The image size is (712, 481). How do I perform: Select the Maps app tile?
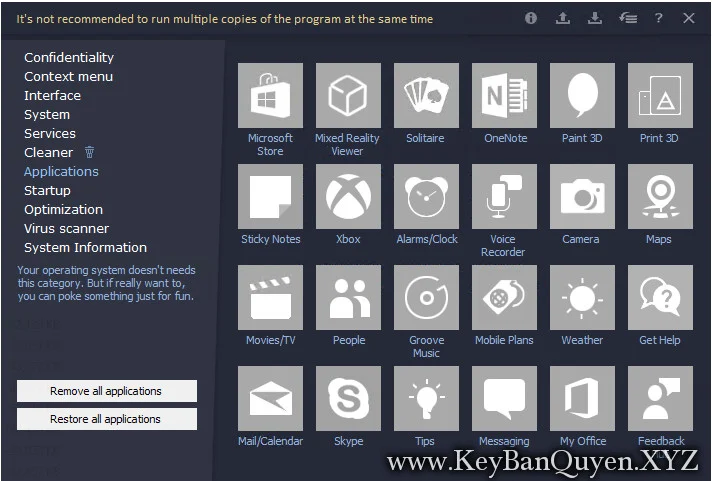point(660,196)
